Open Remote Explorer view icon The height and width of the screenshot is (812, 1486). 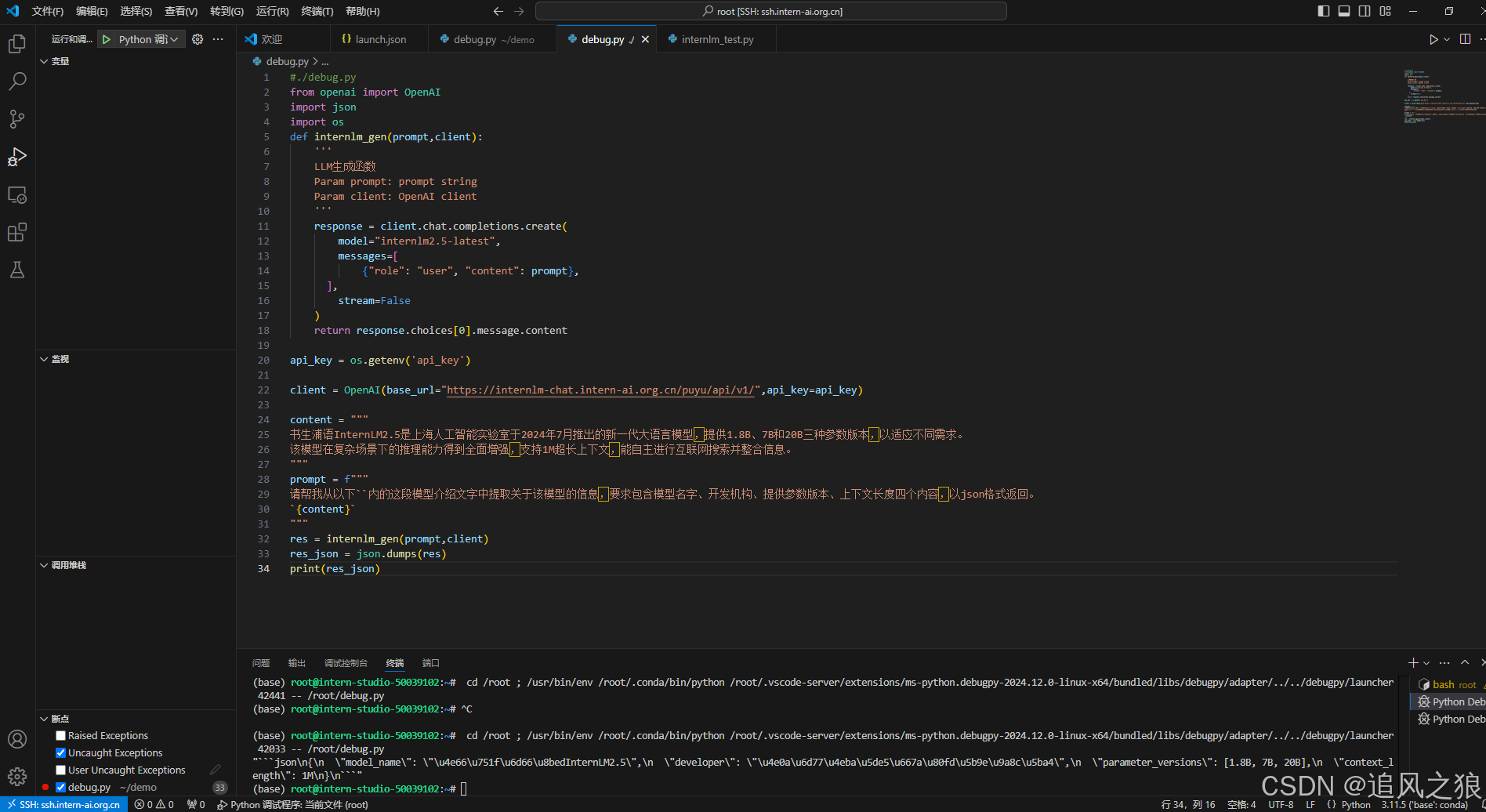click(17, 194)
